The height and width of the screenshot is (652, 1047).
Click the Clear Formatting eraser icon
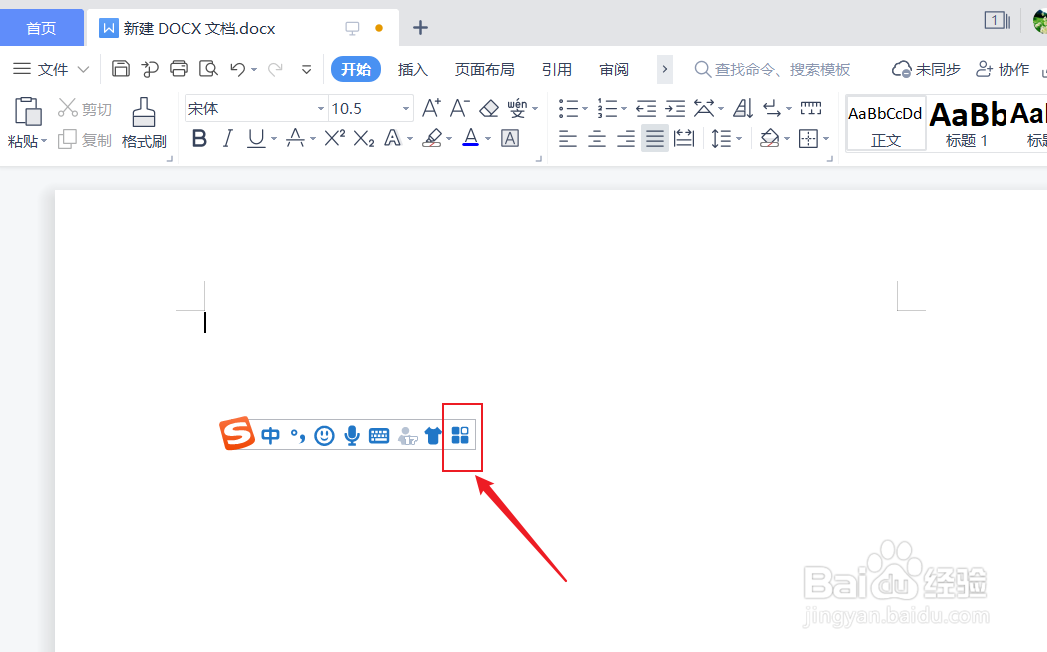point(489,107)
